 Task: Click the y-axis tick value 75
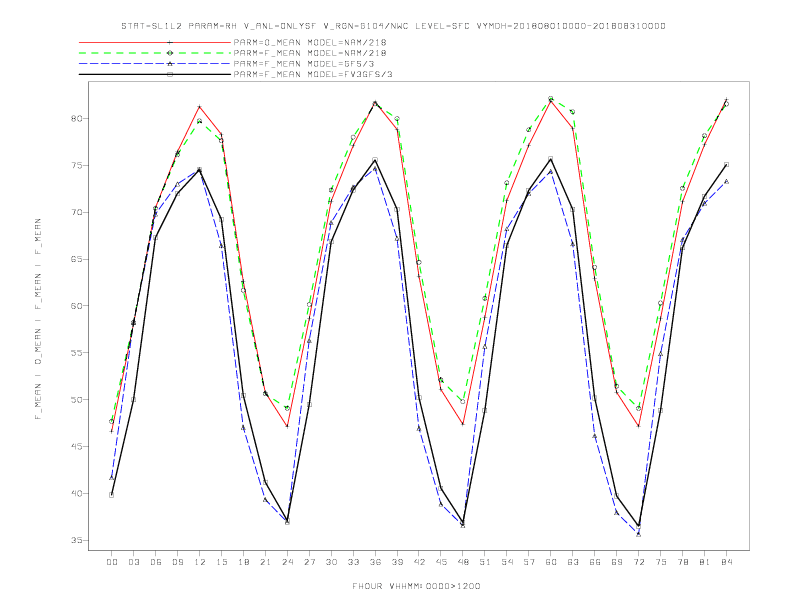[76, 166]
